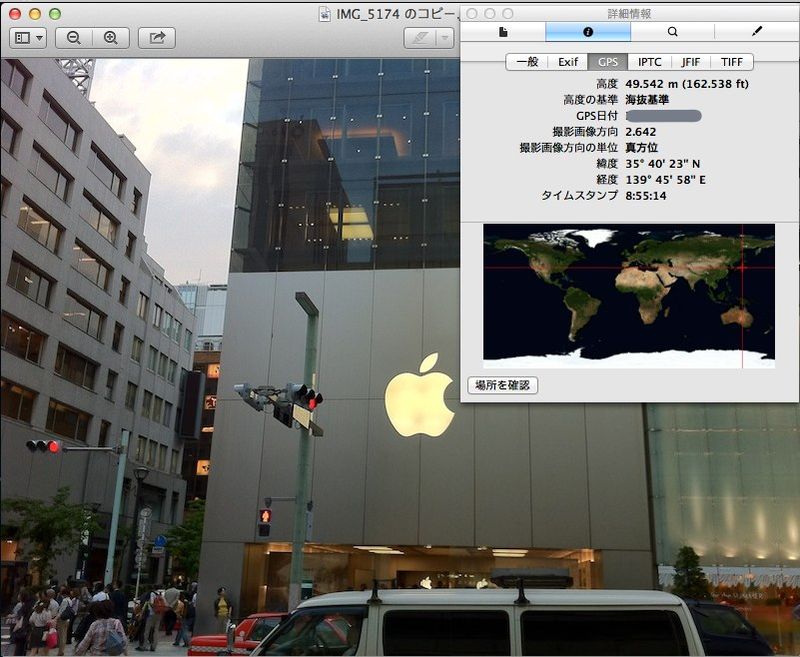
Task: Click the 詳細情報 inspector panel title
Action: point(629,14)
